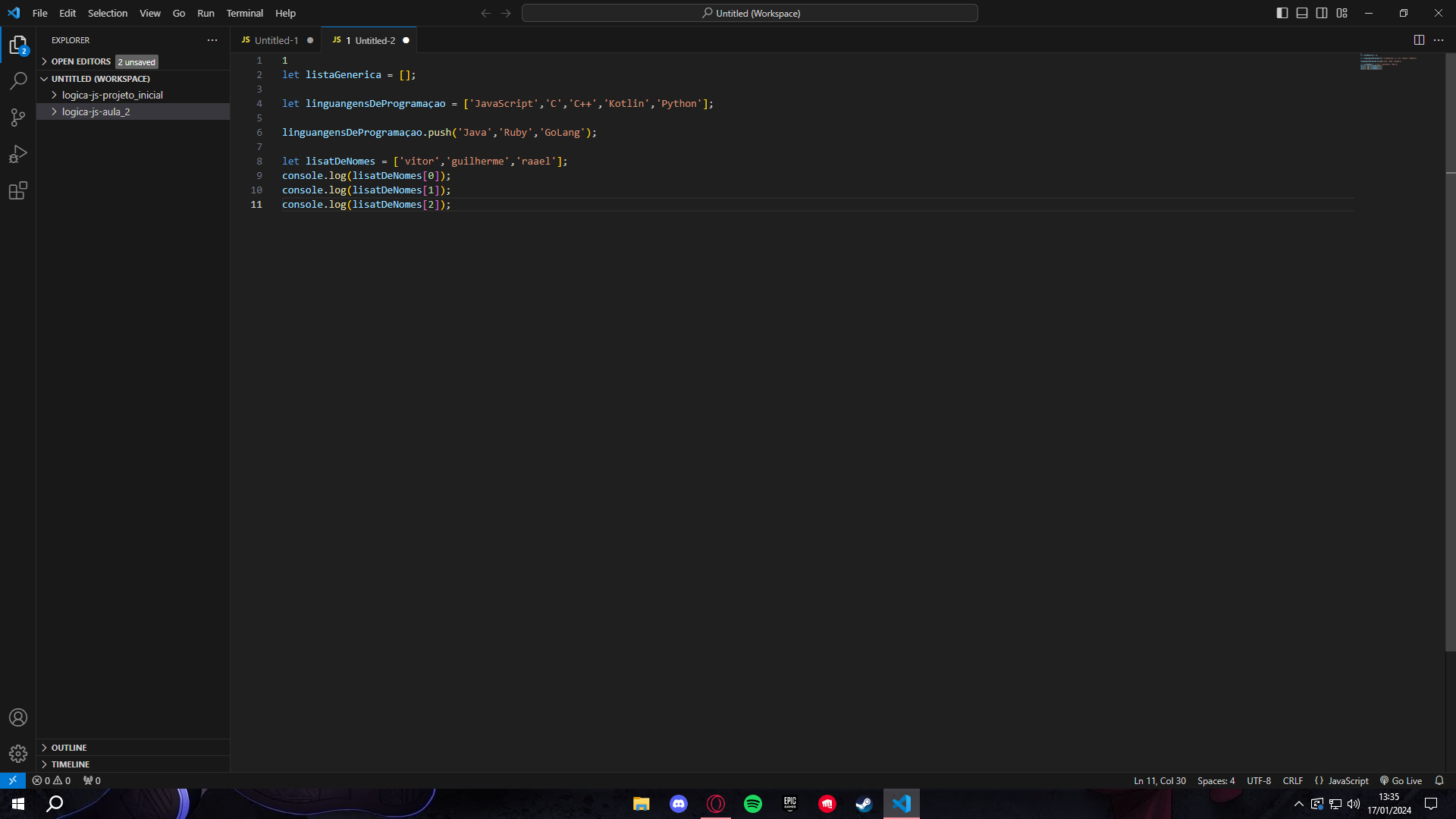Open the Extensions view in sidebar
This screenshot has width=1456, height=819.
(18, 191)
